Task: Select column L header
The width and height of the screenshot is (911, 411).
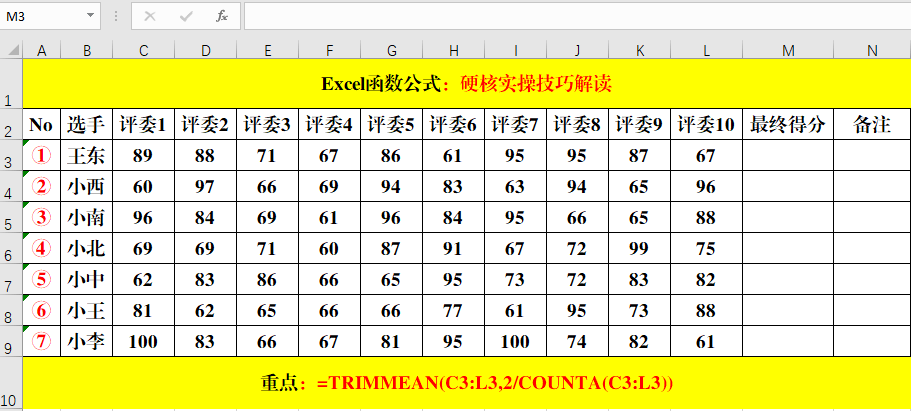Action: pyautogui.click(x=706, y=51)
